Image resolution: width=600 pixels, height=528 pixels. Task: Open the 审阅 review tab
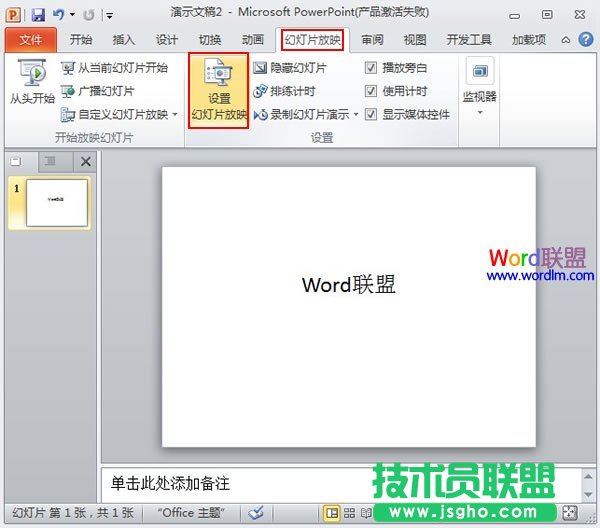click(372, 39)
